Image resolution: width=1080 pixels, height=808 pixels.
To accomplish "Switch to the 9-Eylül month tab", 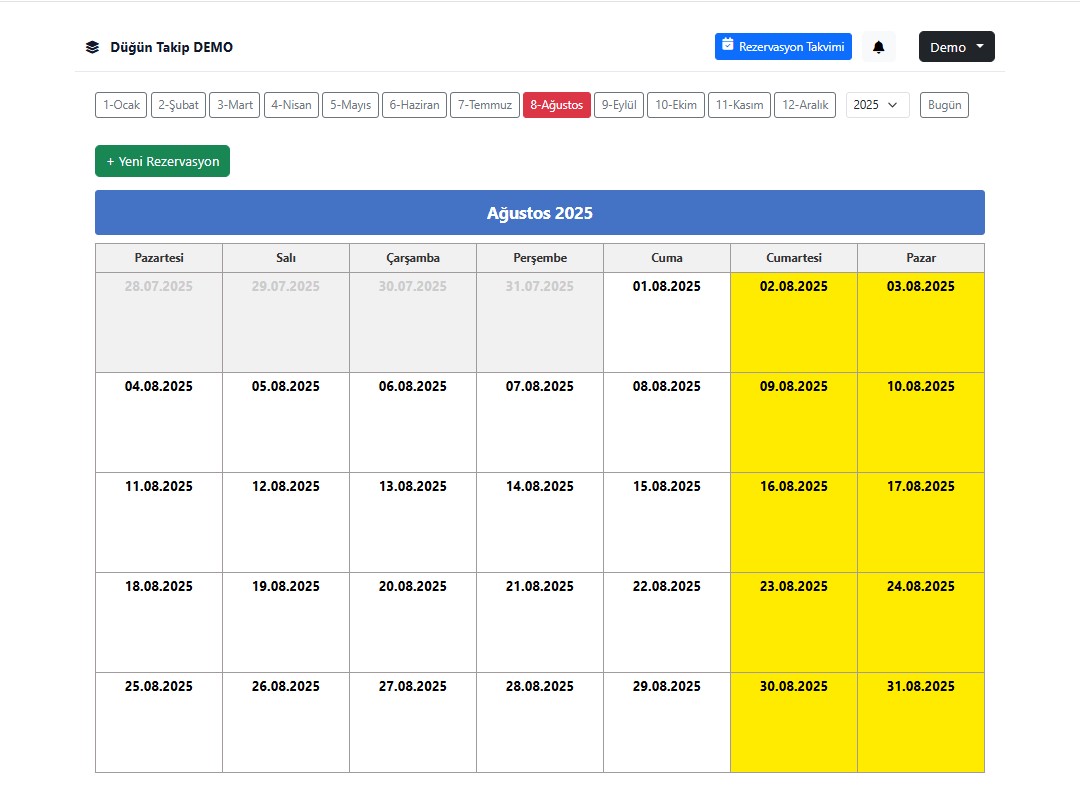I will point(619,105).
